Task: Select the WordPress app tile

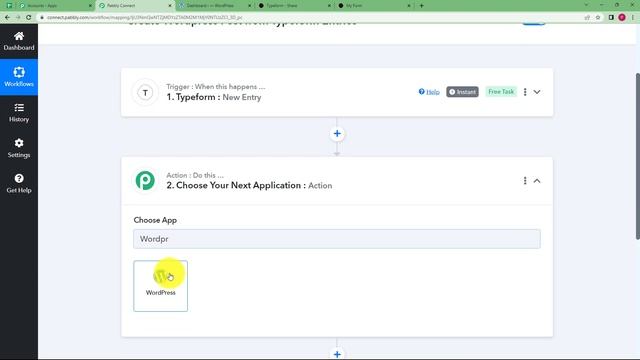Action: coord(160,286)
